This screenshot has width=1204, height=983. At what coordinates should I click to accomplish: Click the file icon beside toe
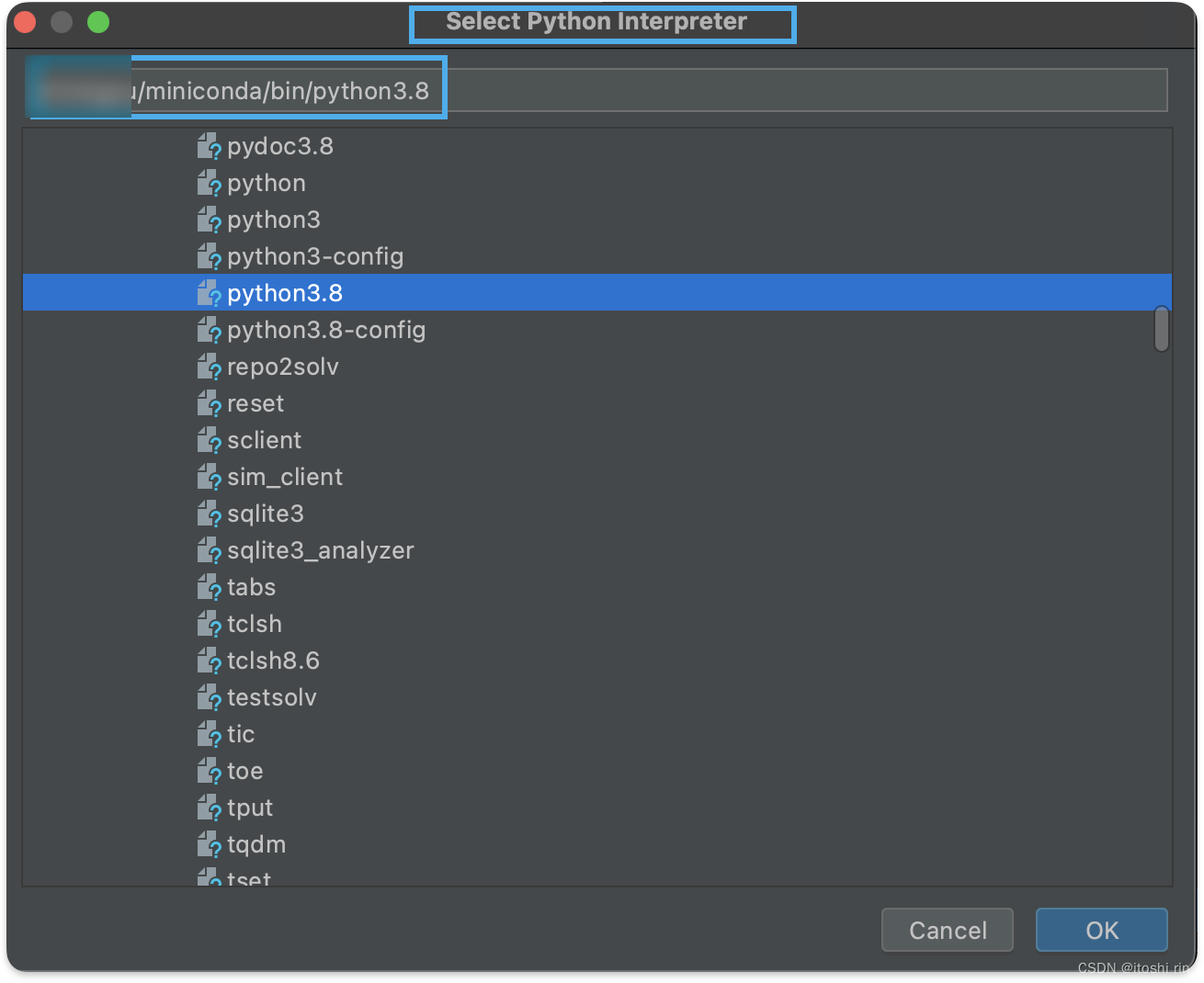[x=210, y=771]
